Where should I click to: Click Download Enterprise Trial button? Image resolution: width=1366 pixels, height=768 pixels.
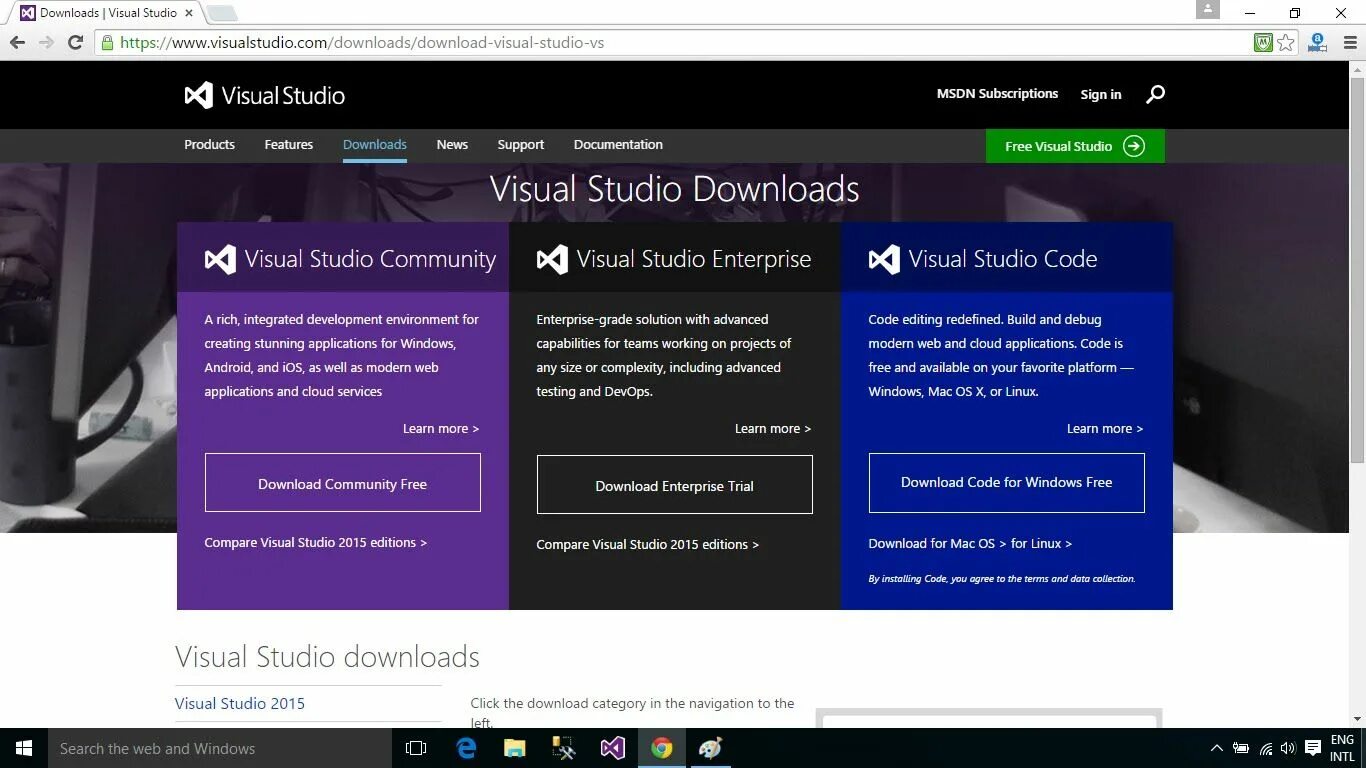point(675,485)
